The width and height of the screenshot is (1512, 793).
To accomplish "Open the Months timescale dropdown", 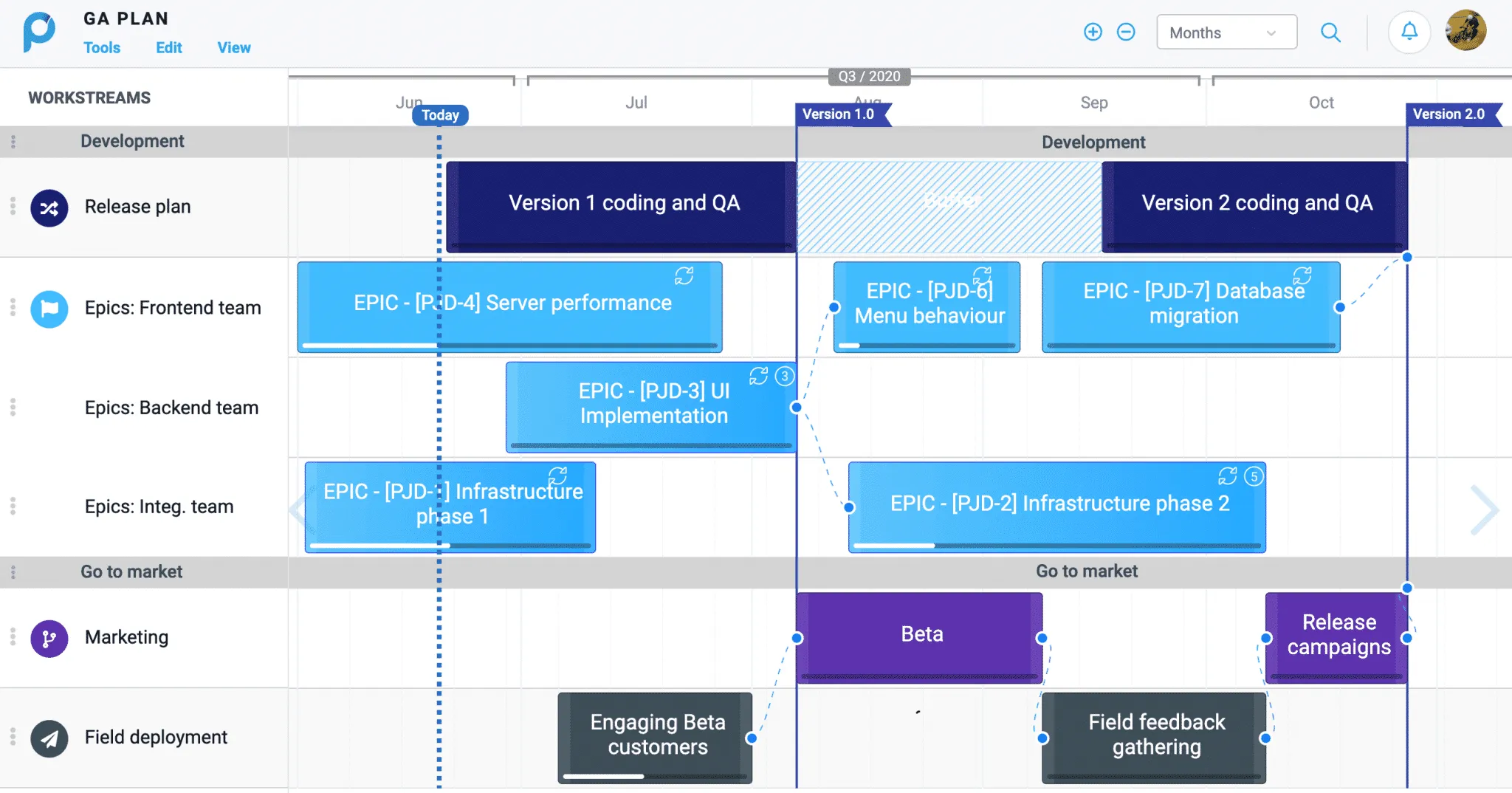I will pyautogui.click(x=1226, y=32).
